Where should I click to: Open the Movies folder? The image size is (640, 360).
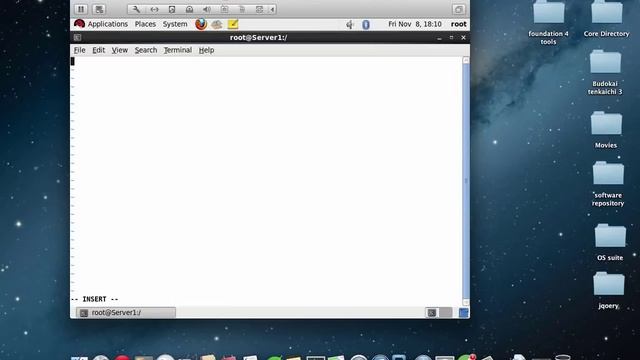click(x=606, y=130)
